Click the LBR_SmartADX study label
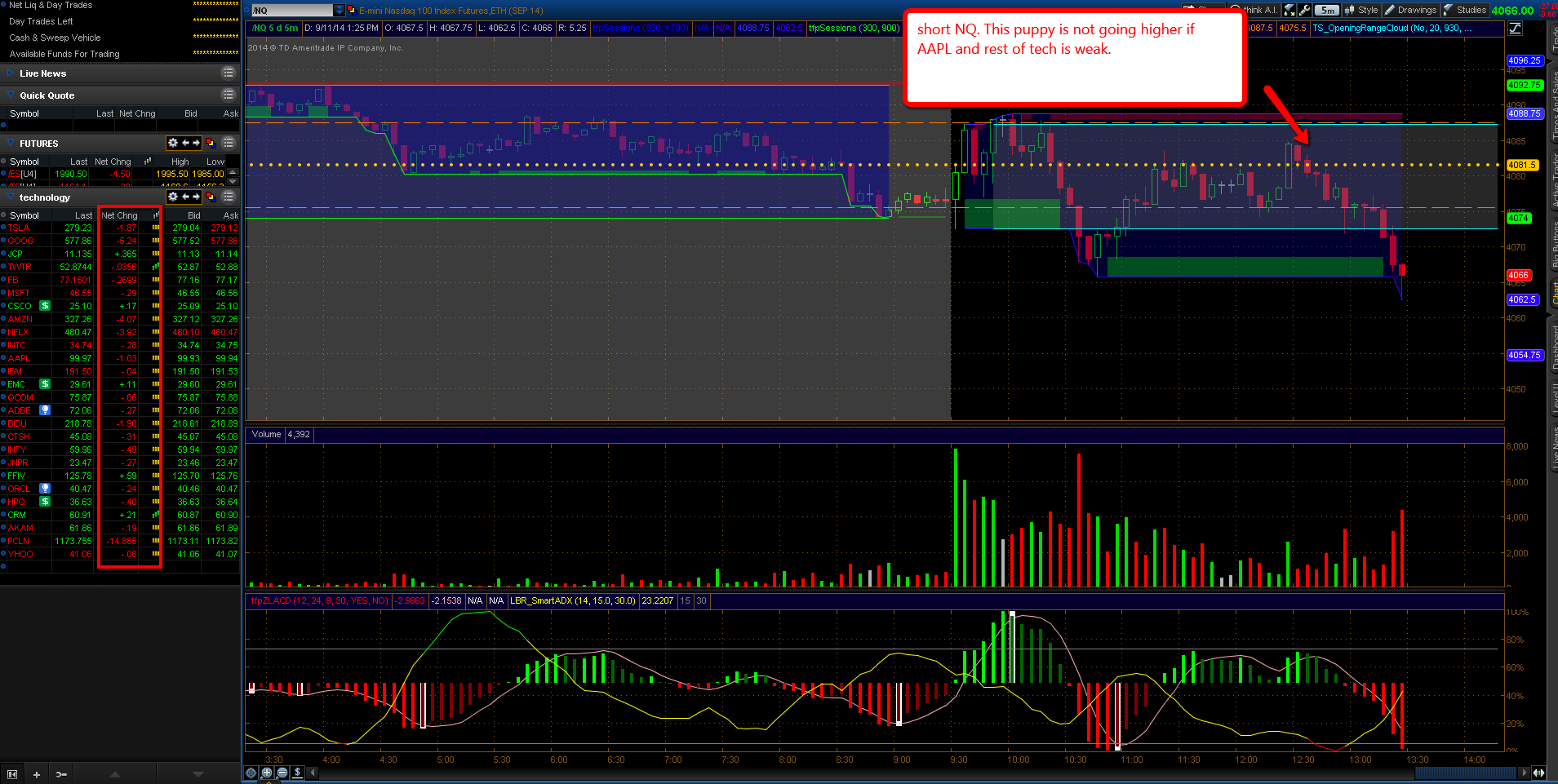1558x784 pixels. 572,600
